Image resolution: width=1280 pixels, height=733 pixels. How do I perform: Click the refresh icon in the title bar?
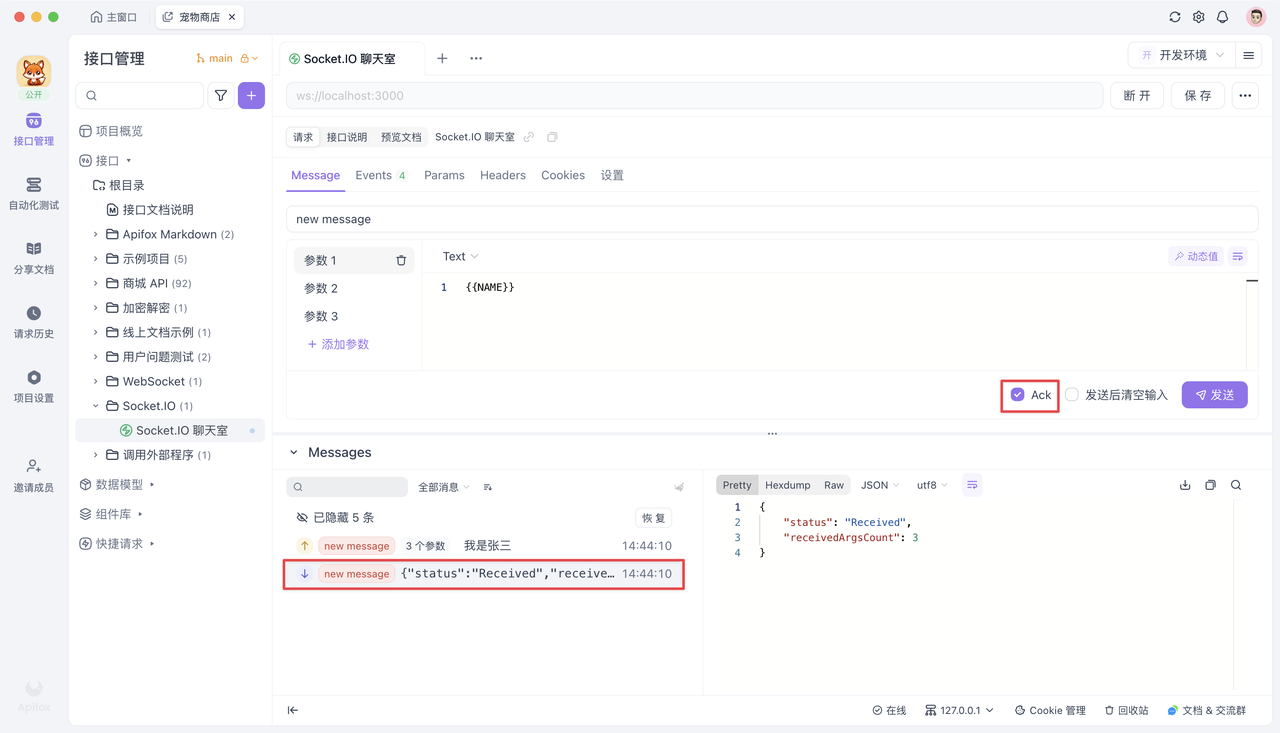1175,17
